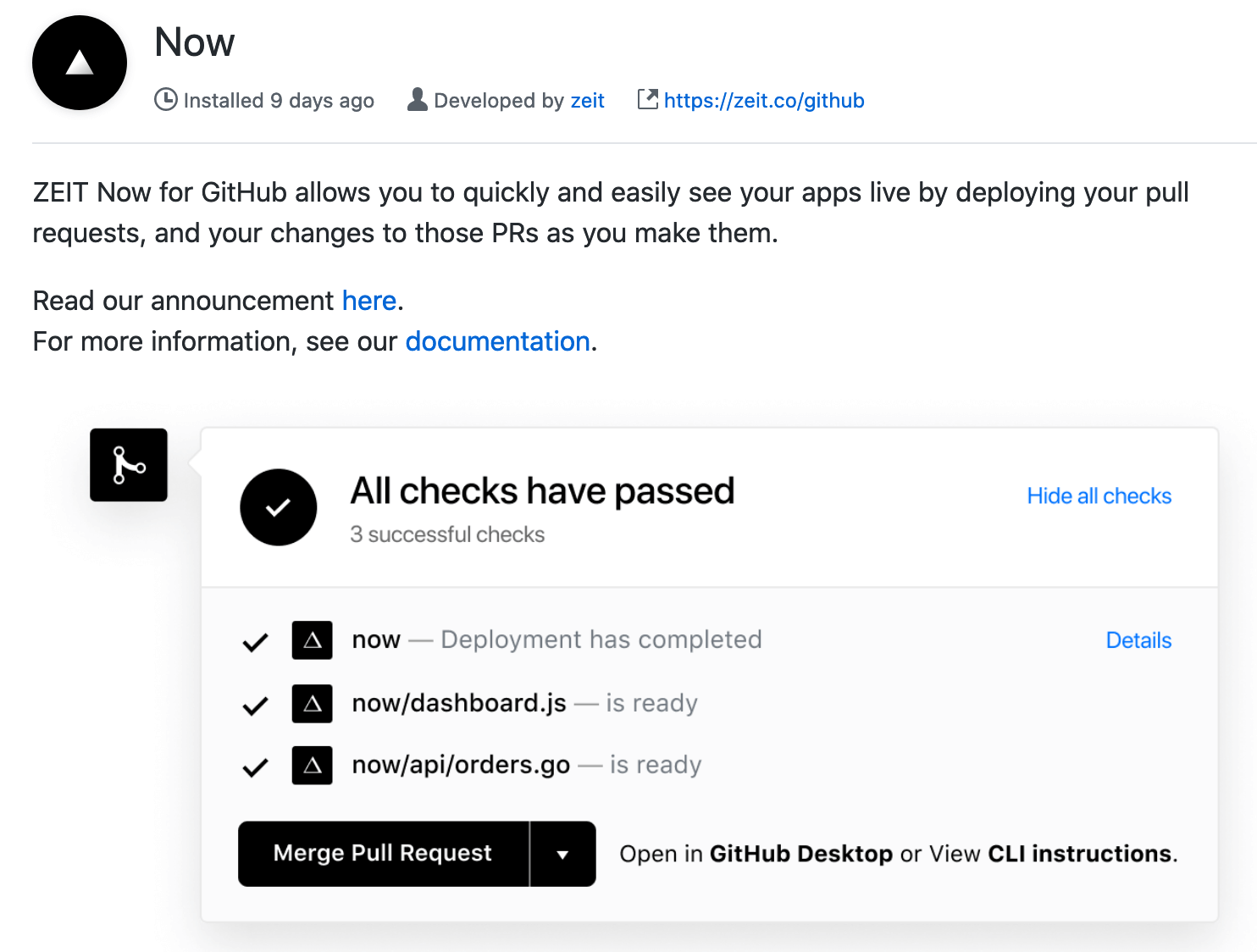
Task: Click the git merge branch icon
Action: [129, 465]
